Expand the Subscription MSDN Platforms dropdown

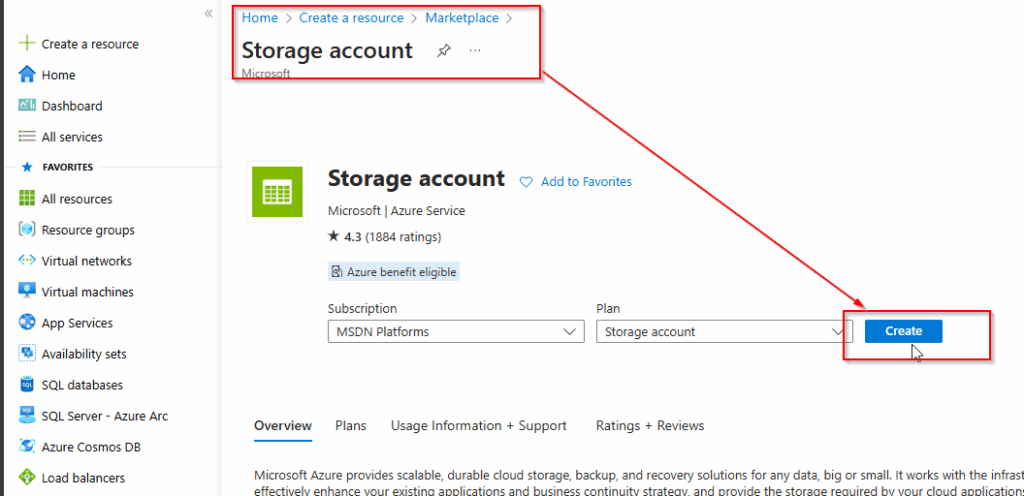point(456,332)
